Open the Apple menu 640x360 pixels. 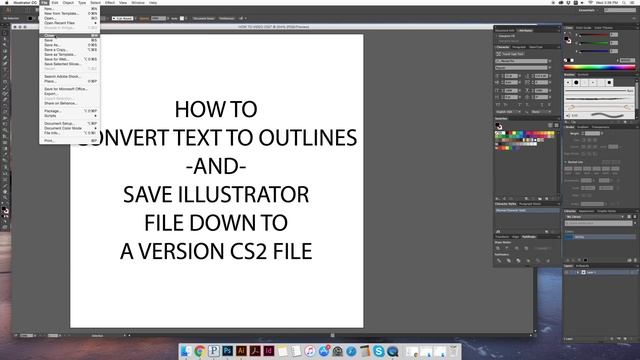7,2
